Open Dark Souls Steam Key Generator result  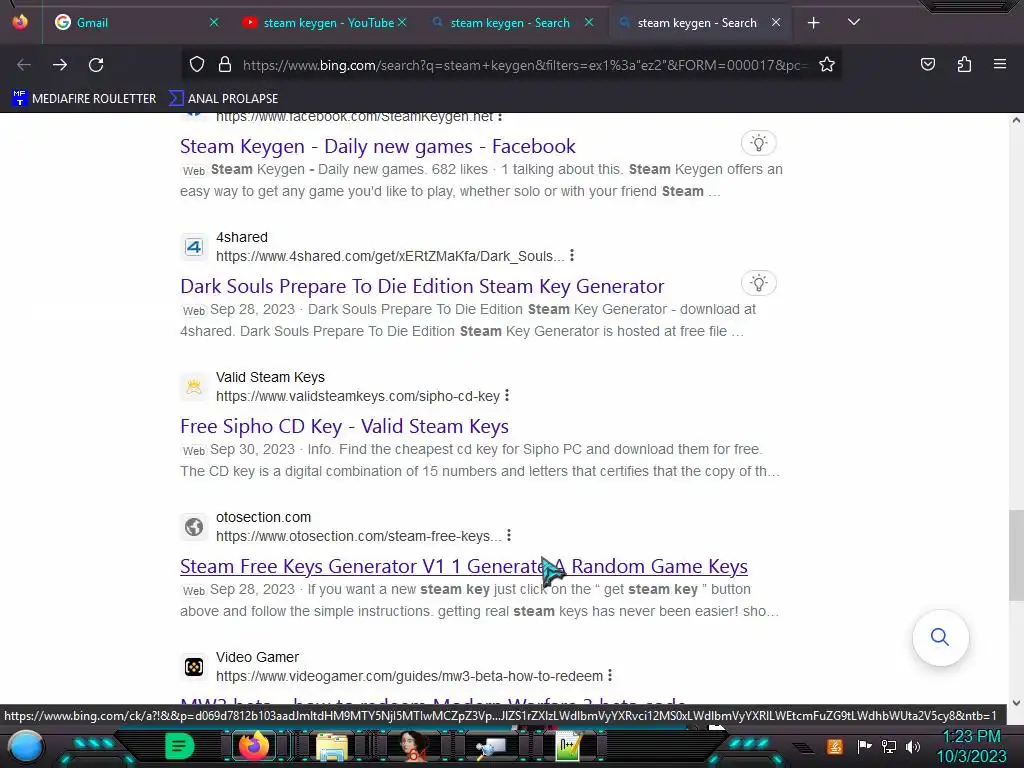[422, 286]
